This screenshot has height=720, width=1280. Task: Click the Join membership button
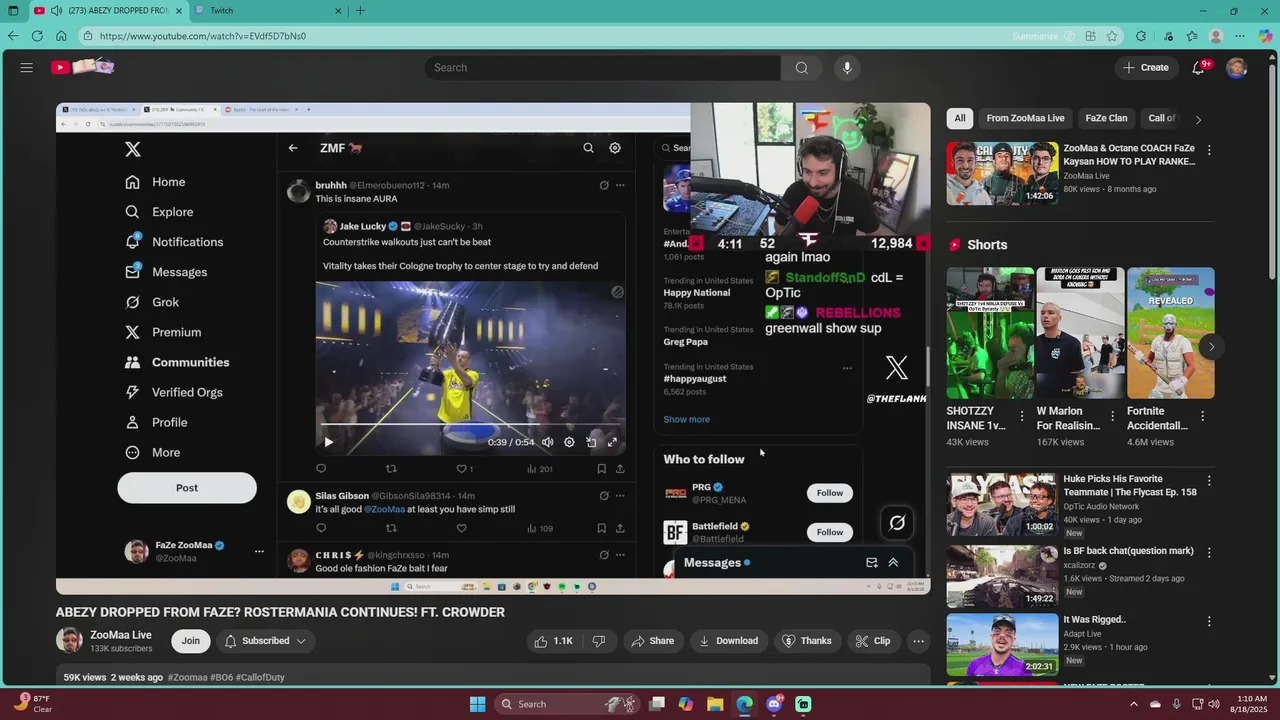tap(190, 641)
